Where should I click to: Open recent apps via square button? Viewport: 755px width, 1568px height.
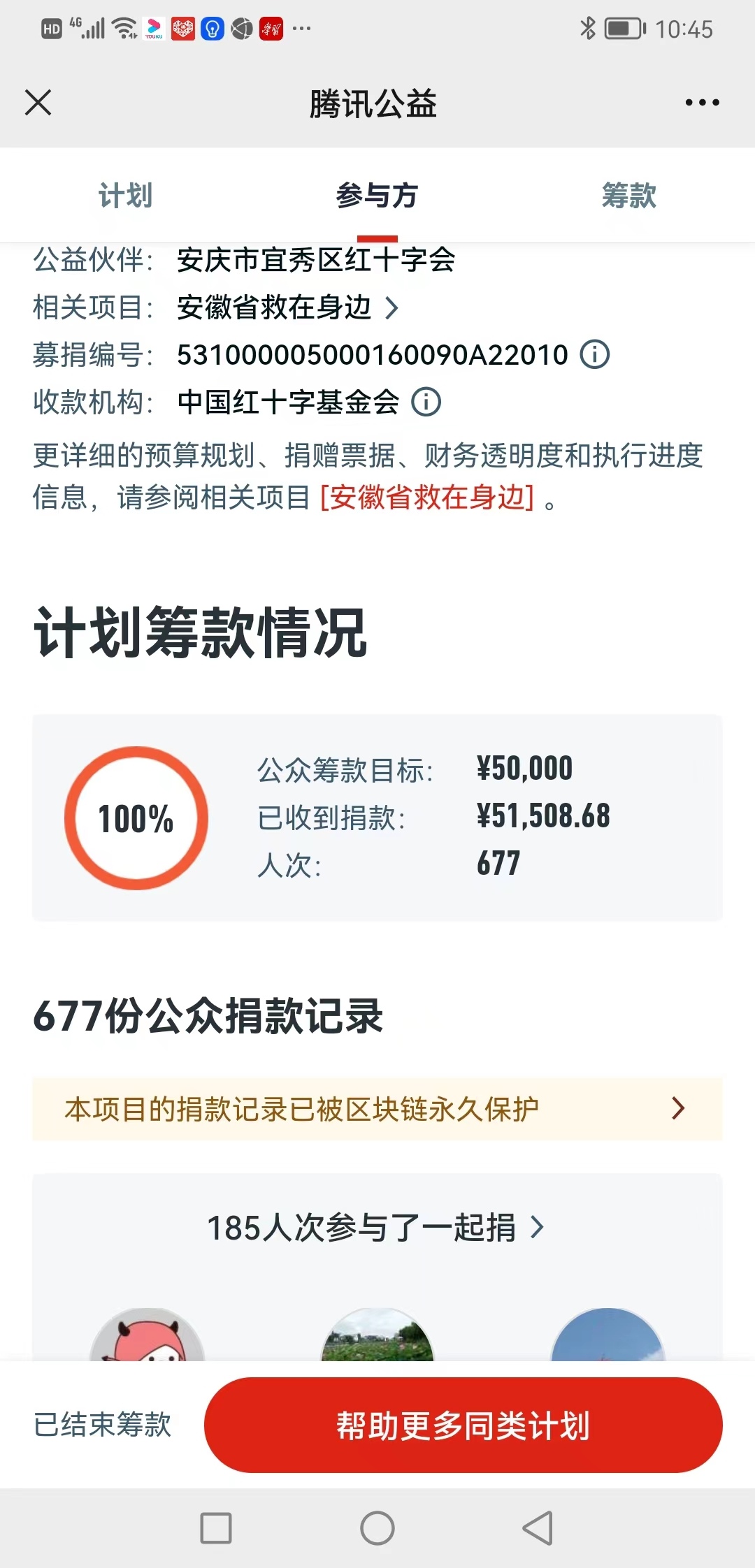pos(216,1528)
